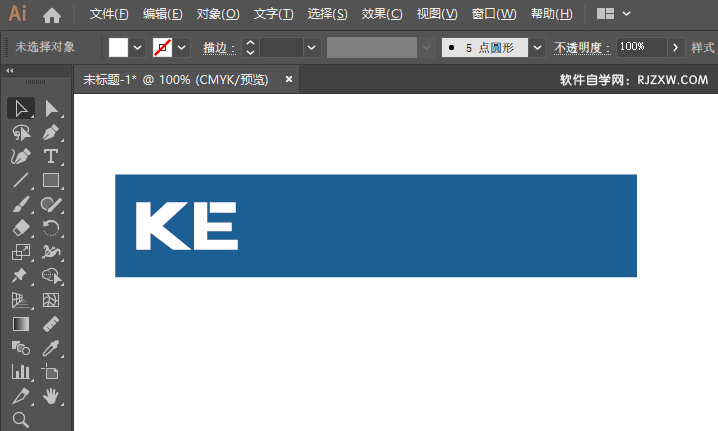The image size is (718, 431).
Task: Select the Mesh tool
Action: coord(51,300)
